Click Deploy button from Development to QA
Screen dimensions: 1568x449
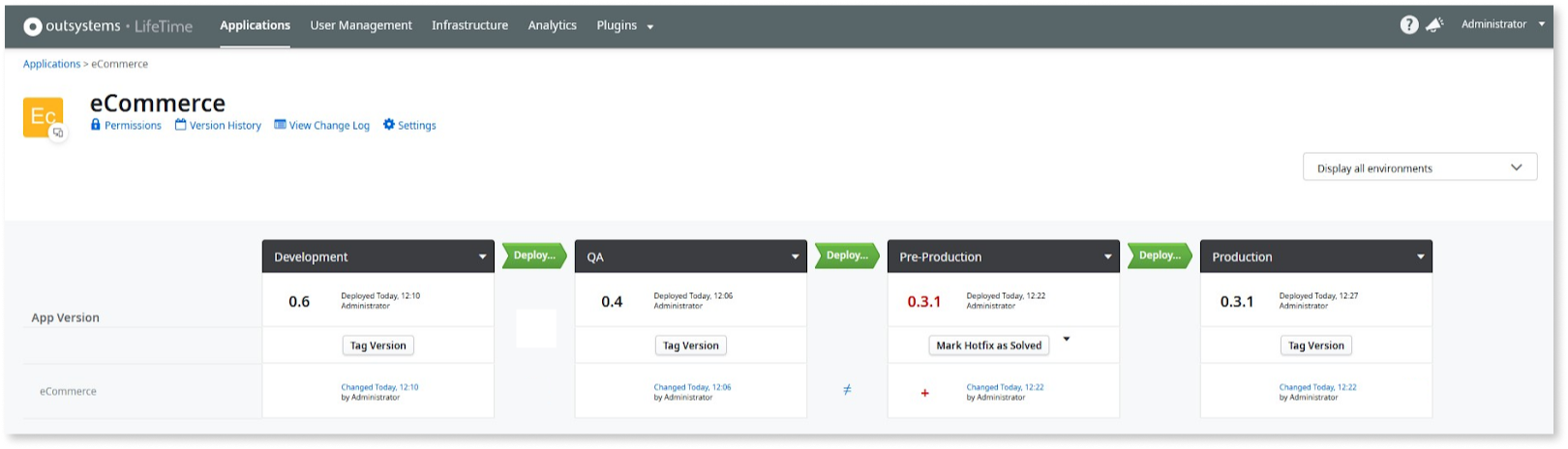[x=534, y=255]
